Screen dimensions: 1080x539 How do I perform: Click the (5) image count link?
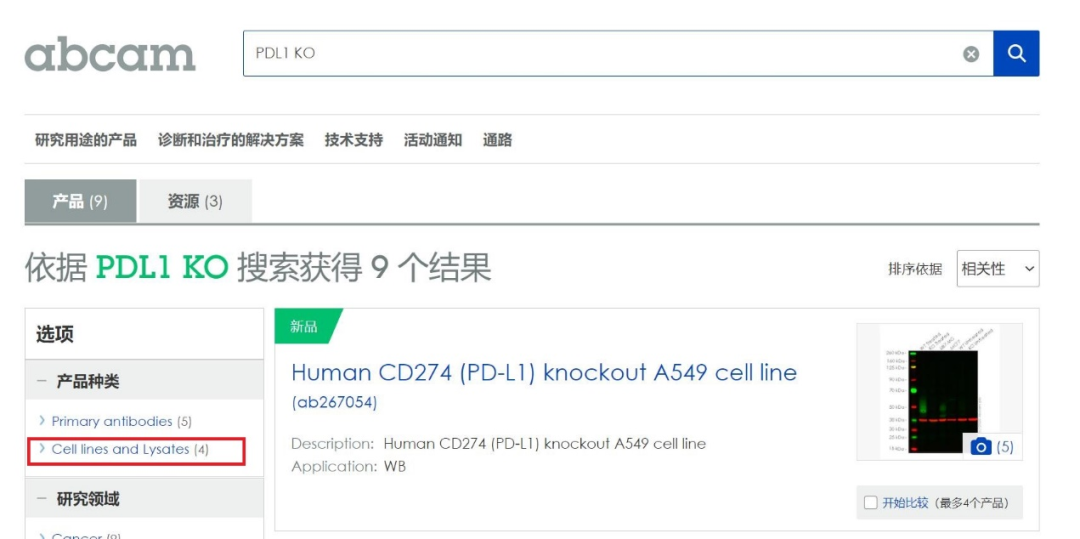pos(1005,447)
